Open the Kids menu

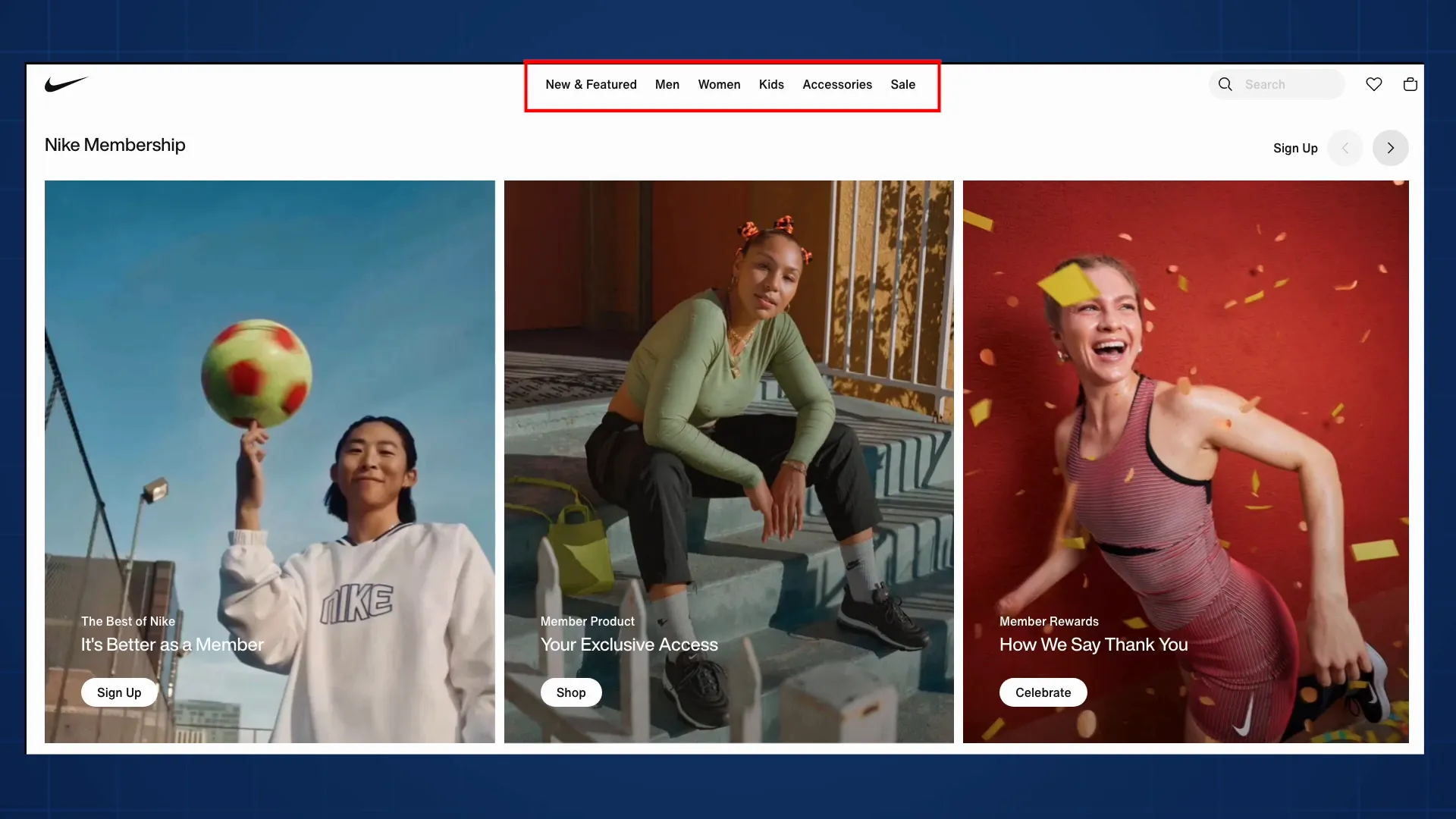click(771, 84)
